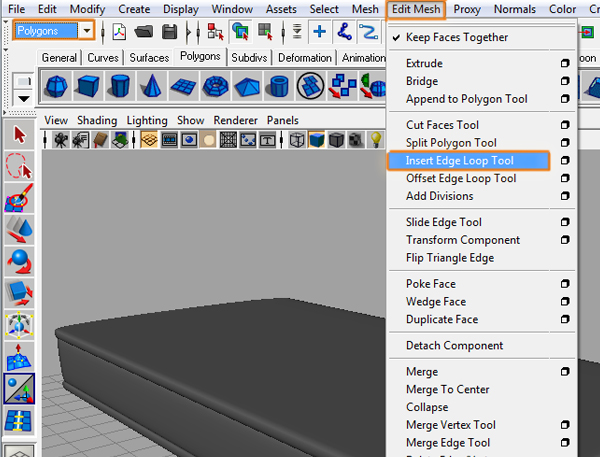Toggle Keep Faces Together option
Viewport: 600px width, 457px height.
[456, 38]
